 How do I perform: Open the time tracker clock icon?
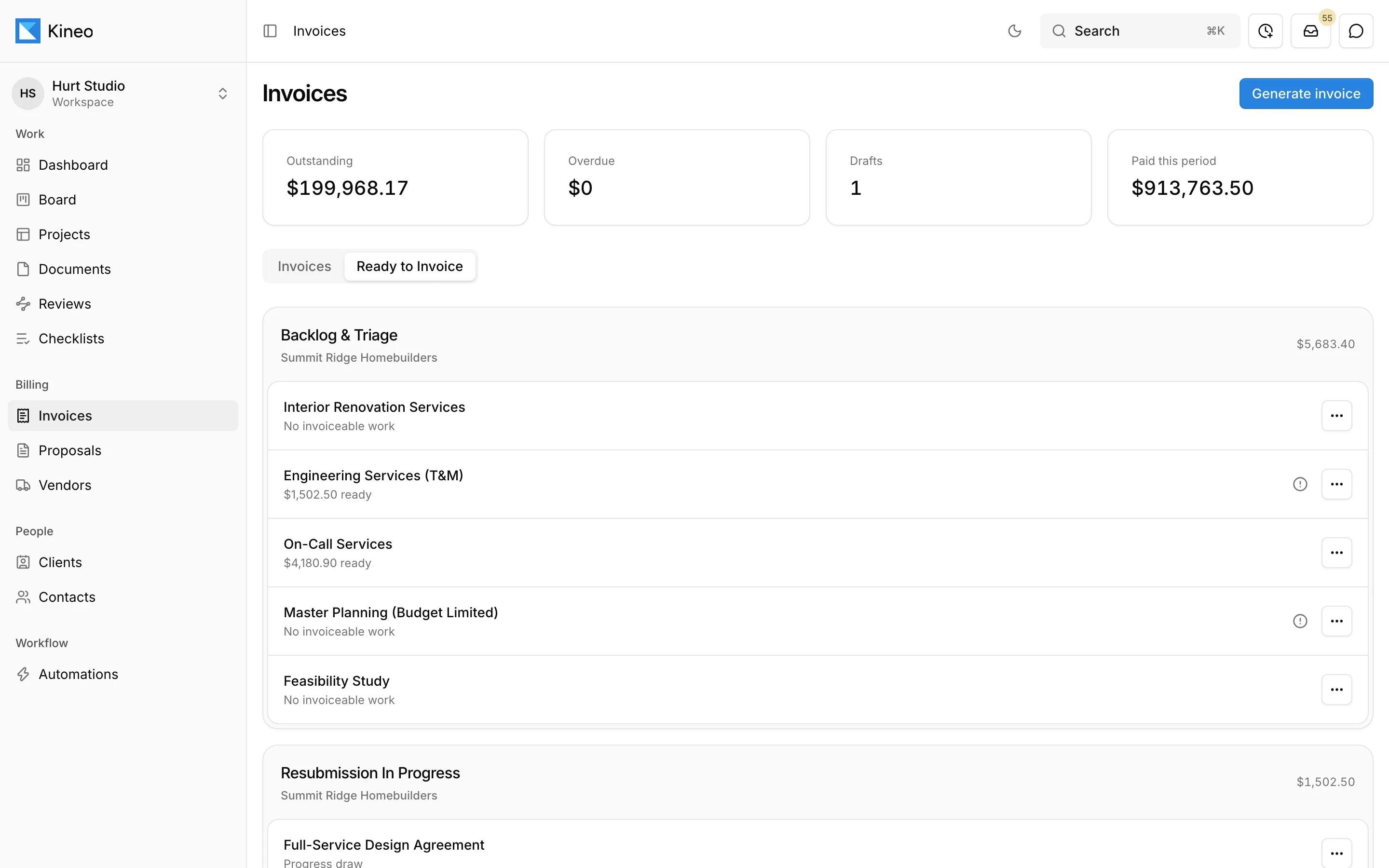coord(1265,31)
